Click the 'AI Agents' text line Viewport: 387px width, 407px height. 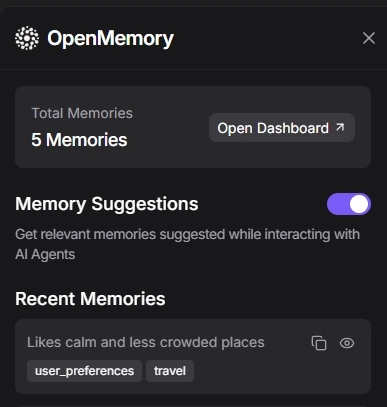[45, 254]
